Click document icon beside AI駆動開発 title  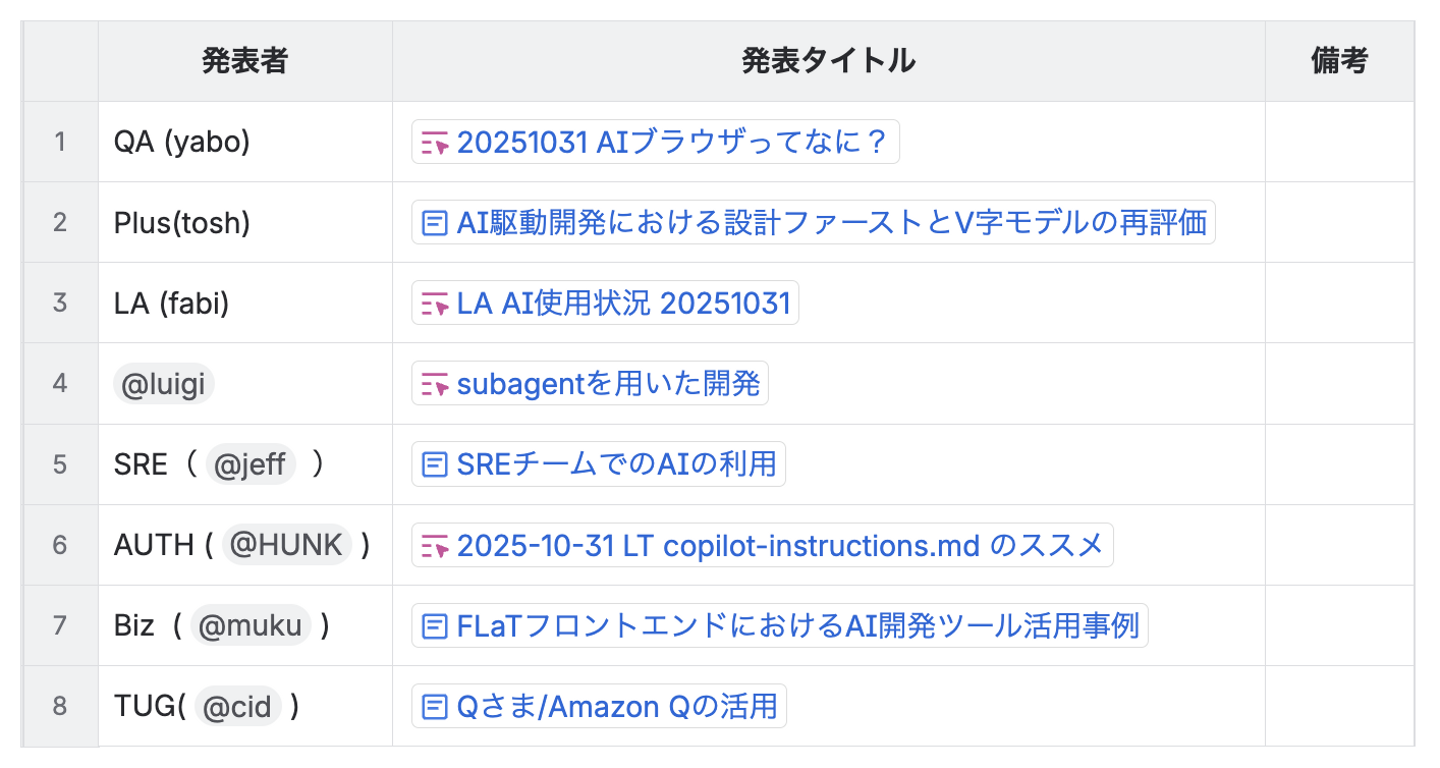point(434,223)
